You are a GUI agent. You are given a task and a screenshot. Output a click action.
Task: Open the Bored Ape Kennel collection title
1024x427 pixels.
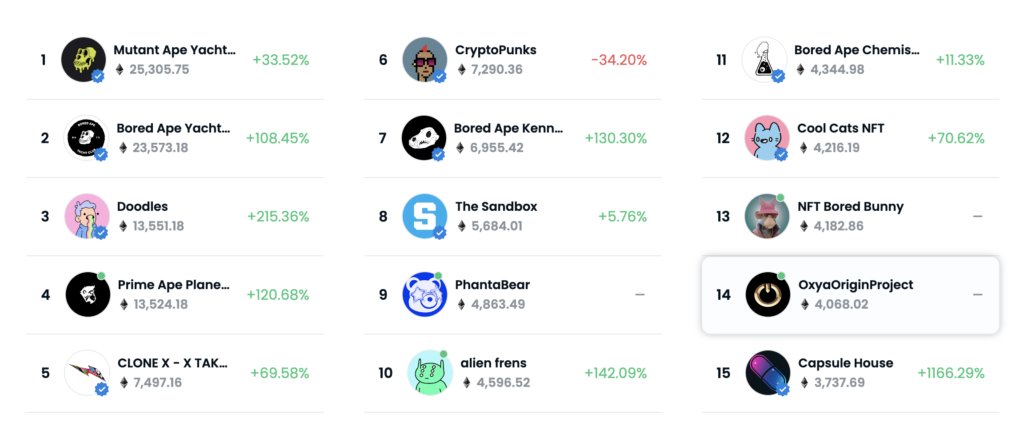click(x=508, y=128)
